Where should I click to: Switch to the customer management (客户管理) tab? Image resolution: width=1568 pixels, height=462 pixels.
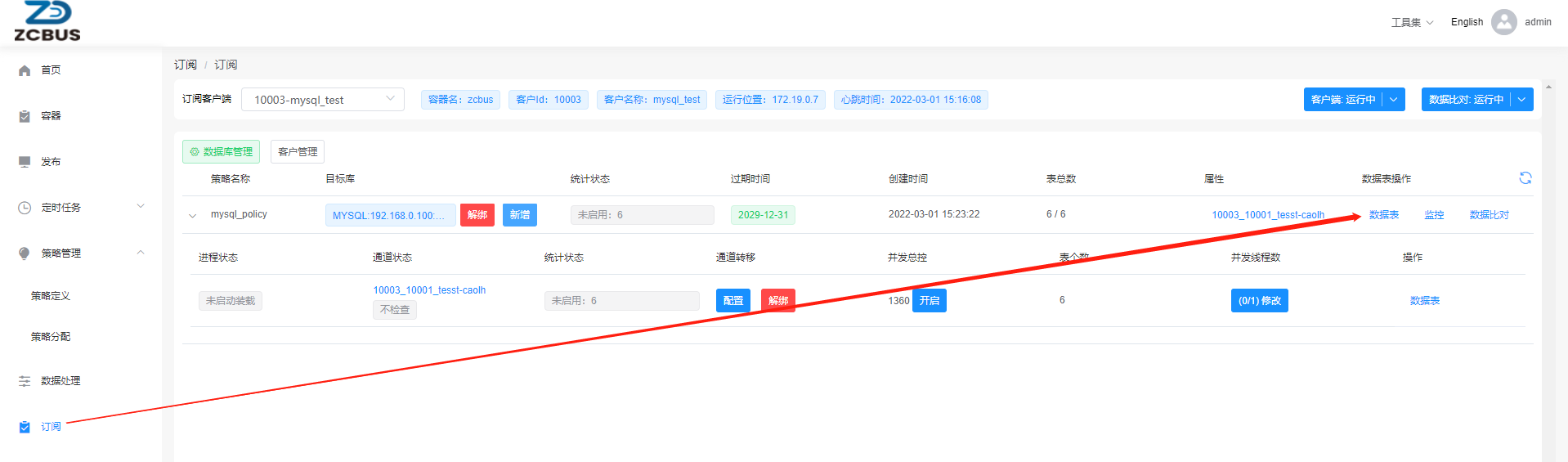(298, 152)
